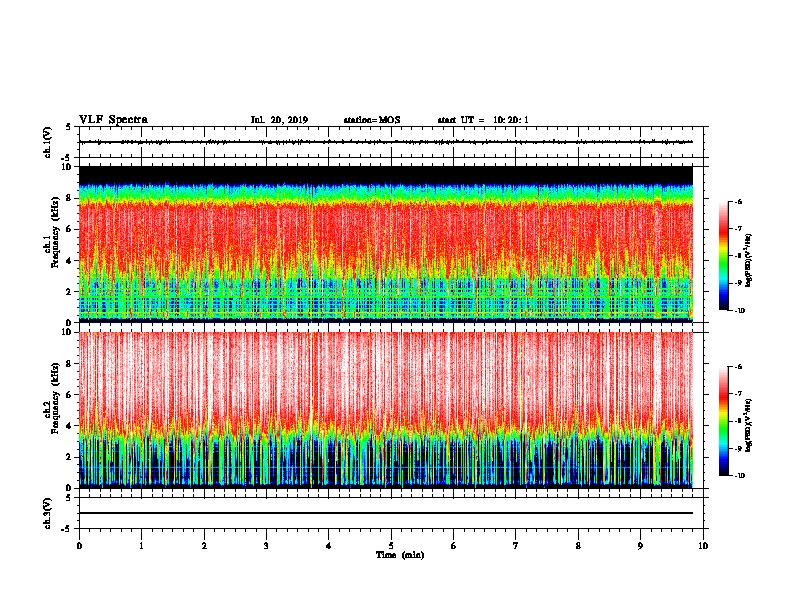Click the "station=MOS" header label
The height and width of the screenshot is (612, 792).
point(372,120)
